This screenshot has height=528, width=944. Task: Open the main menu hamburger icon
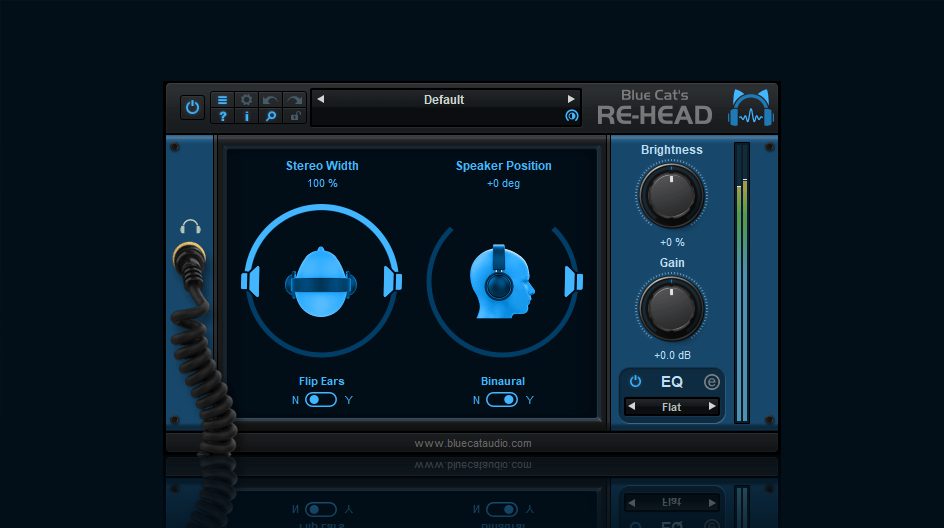[222, 100]
